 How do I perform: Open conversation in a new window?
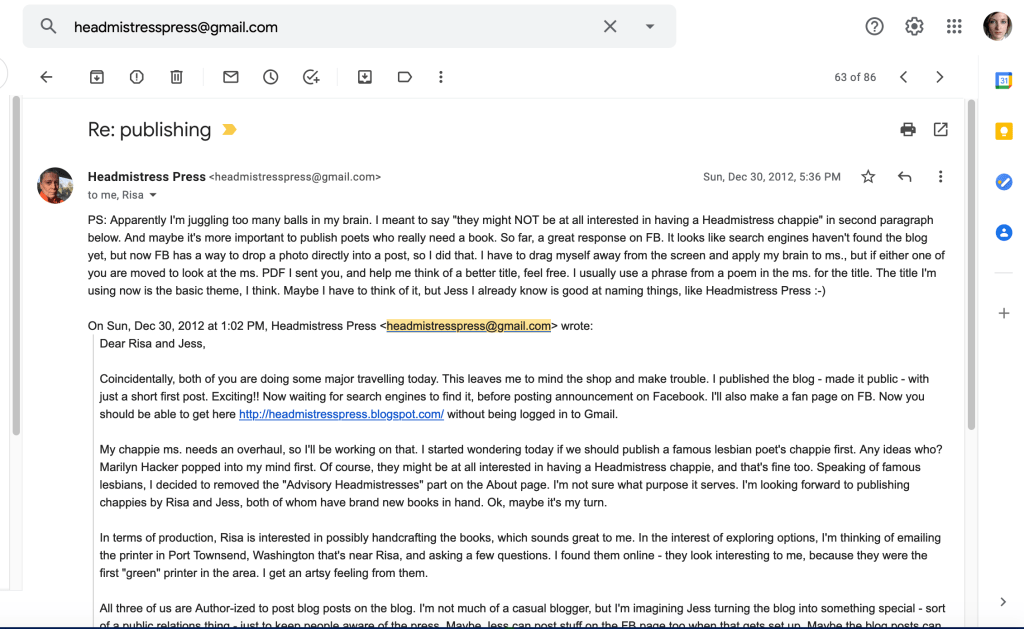click(x=941, y=129)
